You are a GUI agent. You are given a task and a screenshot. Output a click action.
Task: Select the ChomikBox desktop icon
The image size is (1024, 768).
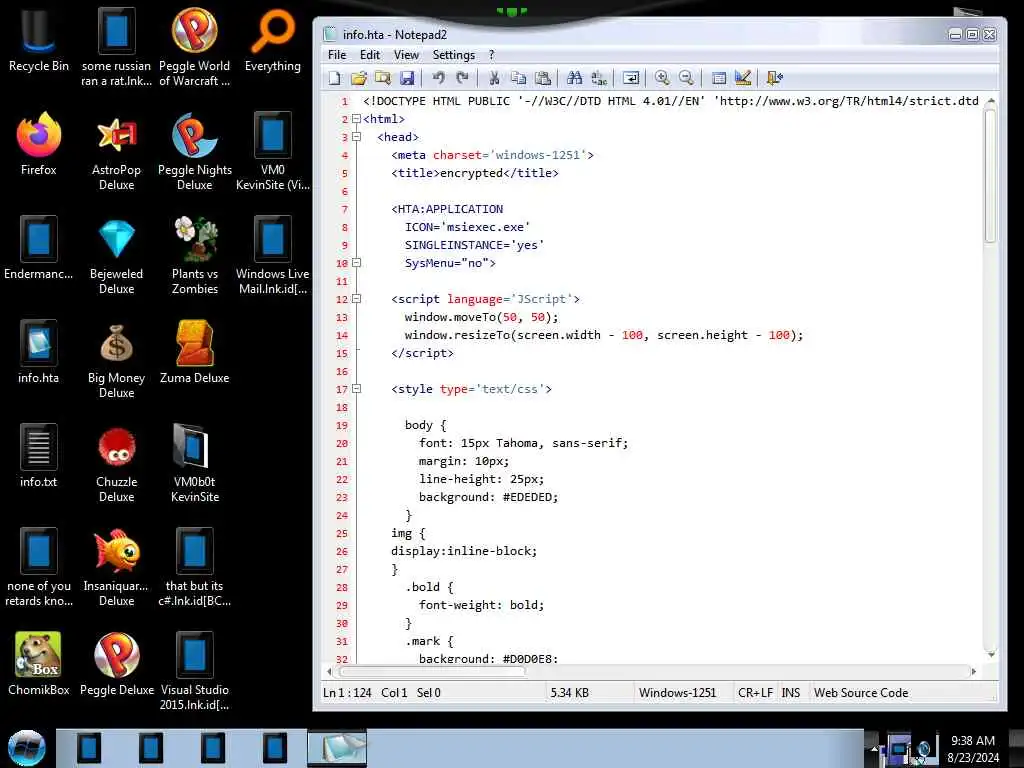39,664
